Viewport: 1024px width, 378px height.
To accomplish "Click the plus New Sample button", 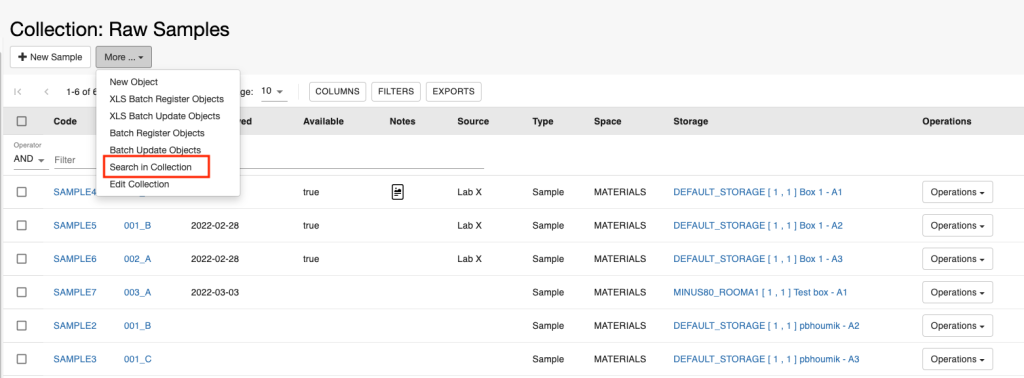I will click(x=50, y=57).
